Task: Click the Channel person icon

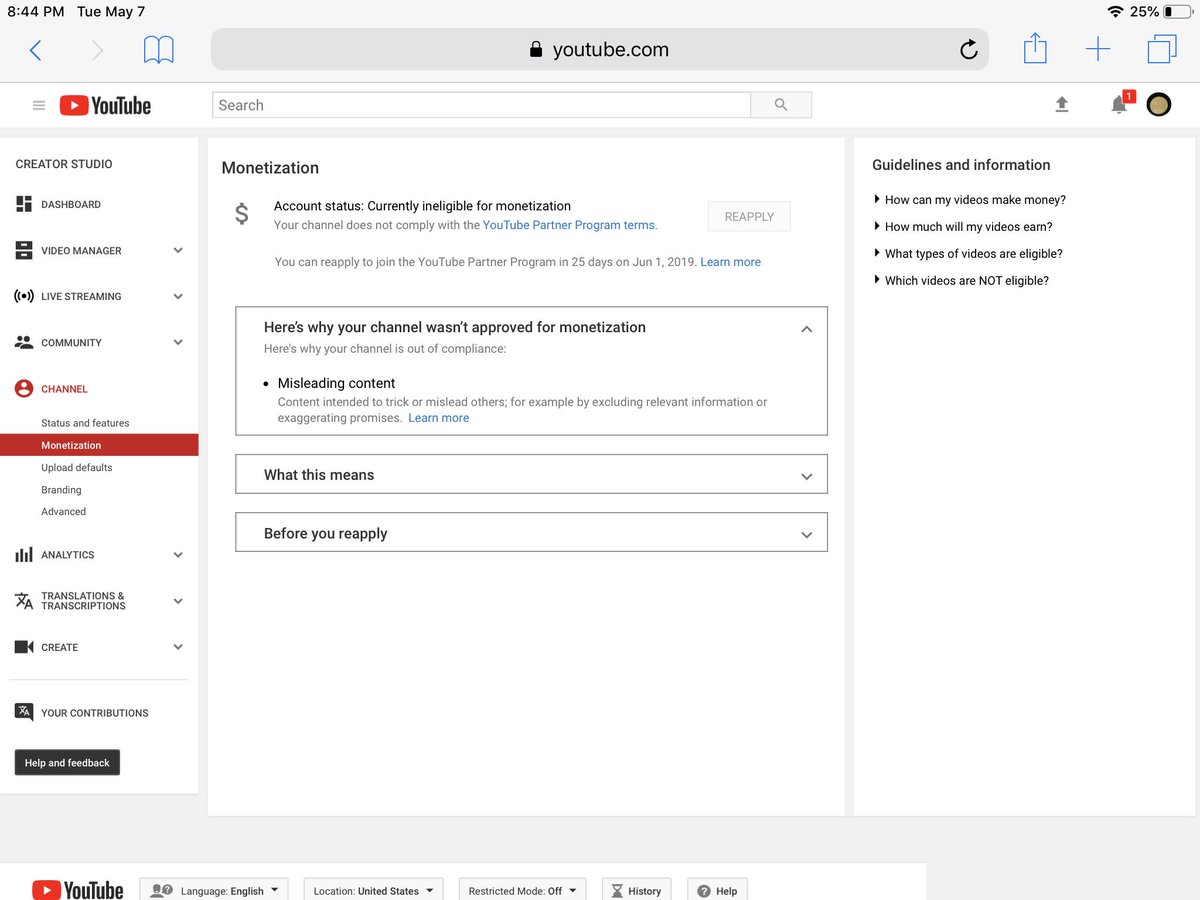Action: [x=24, y=389]
